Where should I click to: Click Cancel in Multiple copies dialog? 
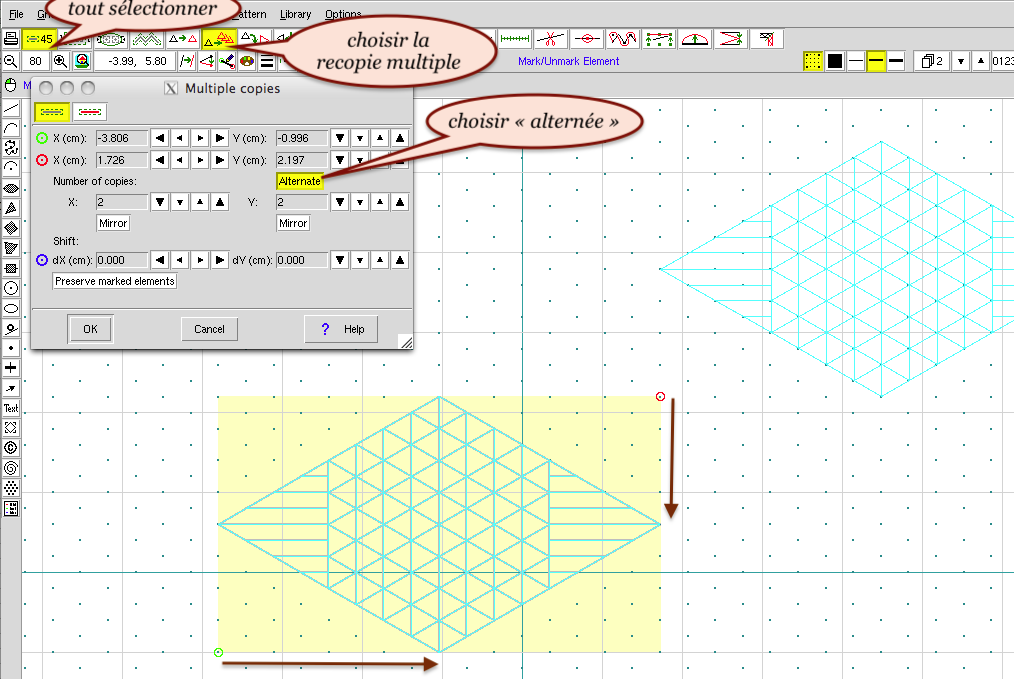pyautogui.click(x=210, y=329)
